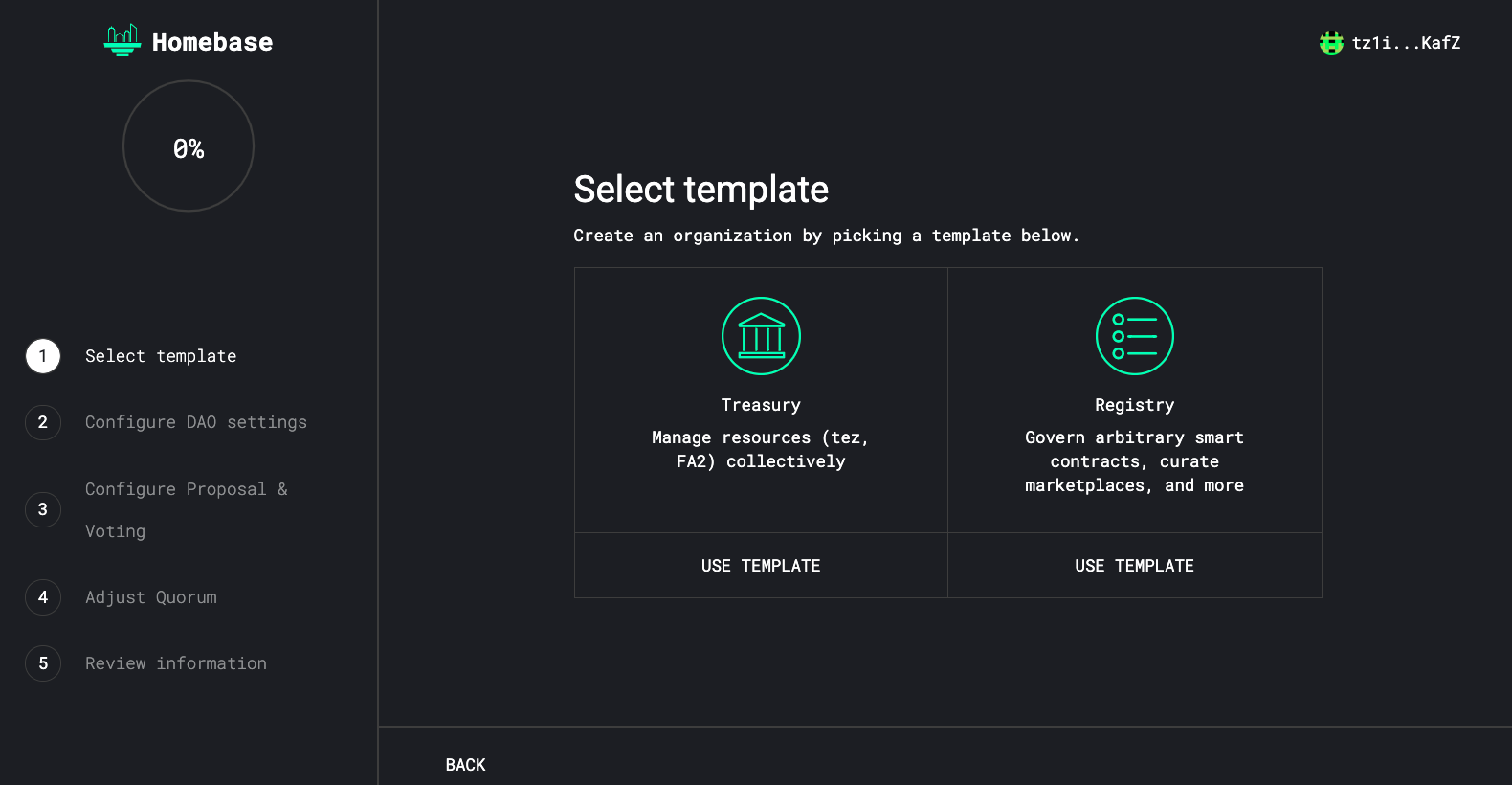Click step 4 circle in sidebar
Viewport: 1512px width, 785px height.
tap(43, 597)
